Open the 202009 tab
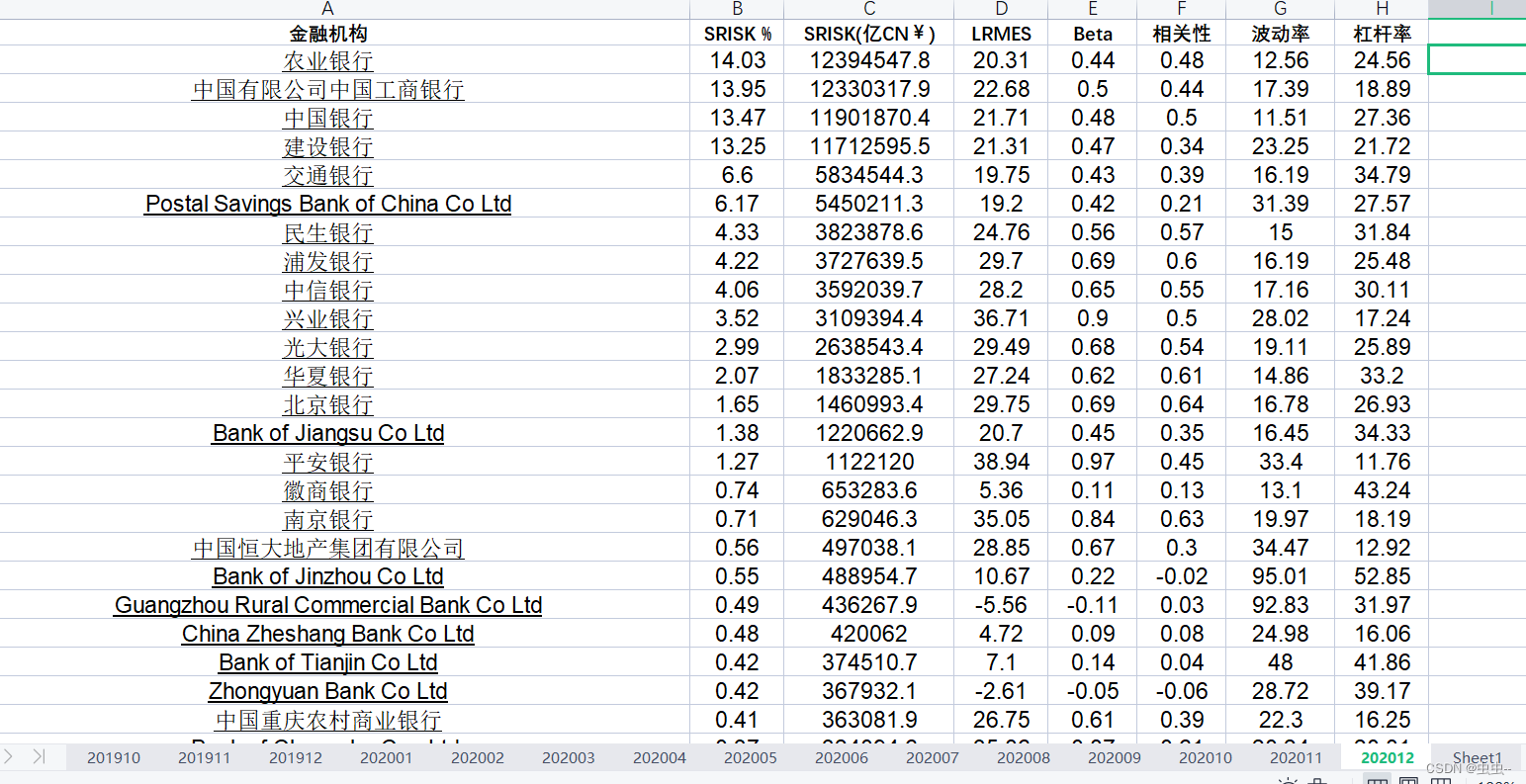The height and width of the screenshot is (784, 1526). click(1115, 758)
